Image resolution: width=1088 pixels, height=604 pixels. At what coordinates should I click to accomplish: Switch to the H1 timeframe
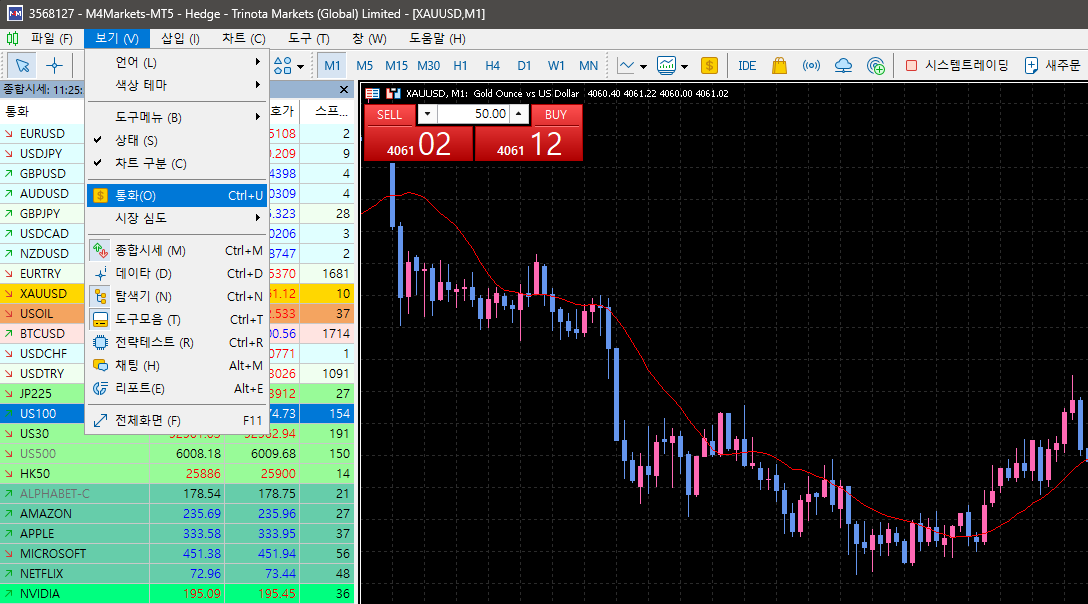(x=460, y=66)
